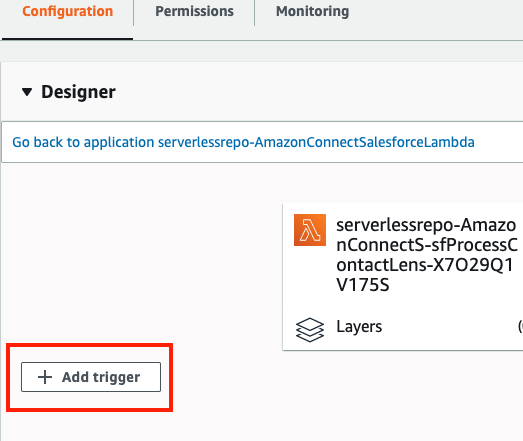
Task: Select the Lambda function card box
Action: [x=403, y=277]
